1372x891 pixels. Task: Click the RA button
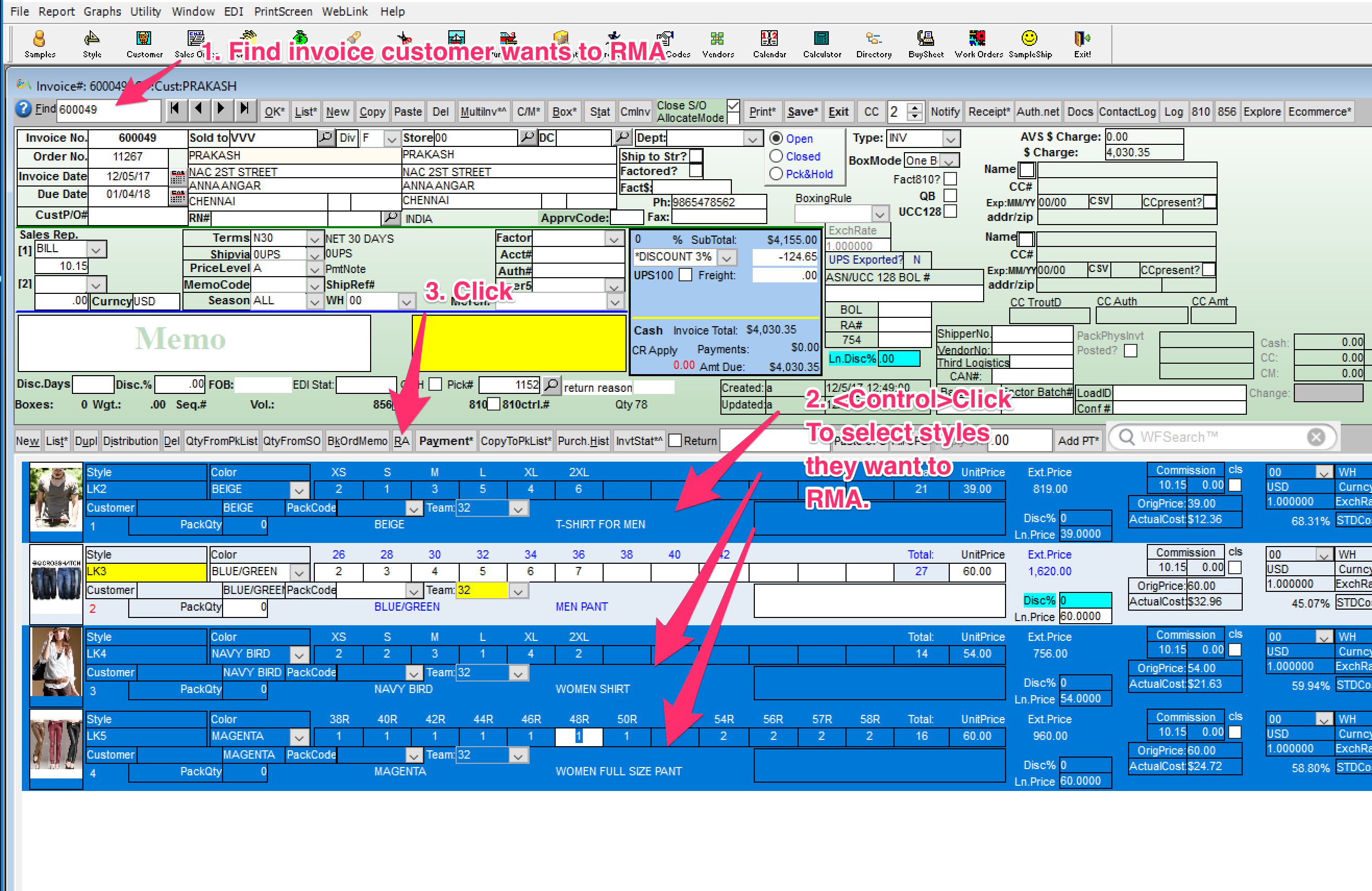[x=402, y=441]
